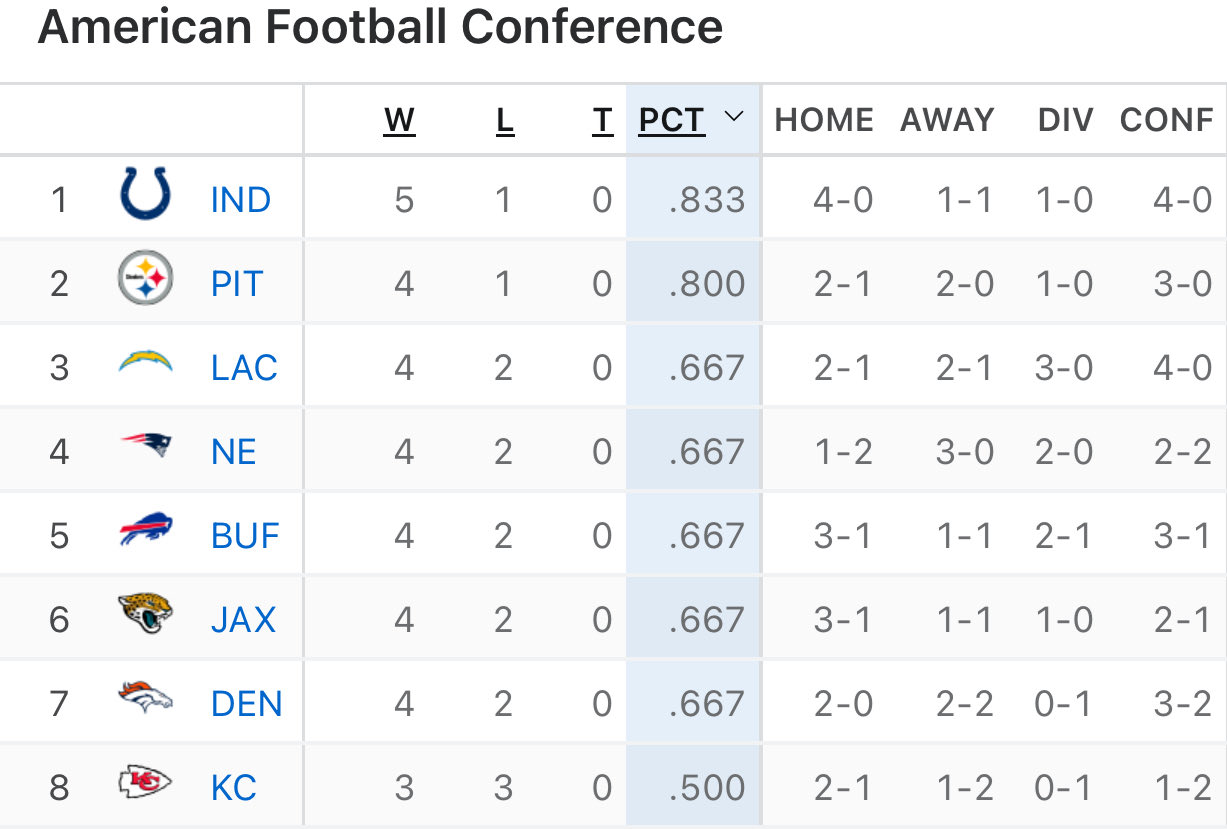Image resolution: width=1227 pixels, height=829 pixels.
Task: Open the JAX team link
Action: coord(243,620)
